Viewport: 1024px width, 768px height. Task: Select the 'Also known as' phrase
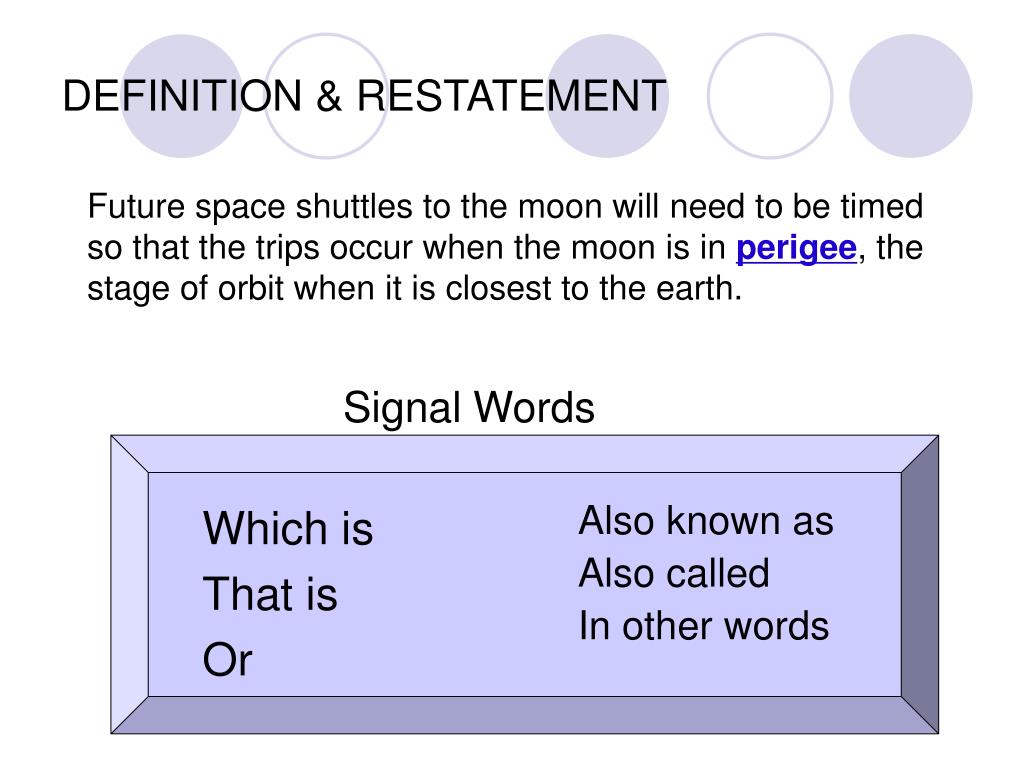(x=706, y=520)
